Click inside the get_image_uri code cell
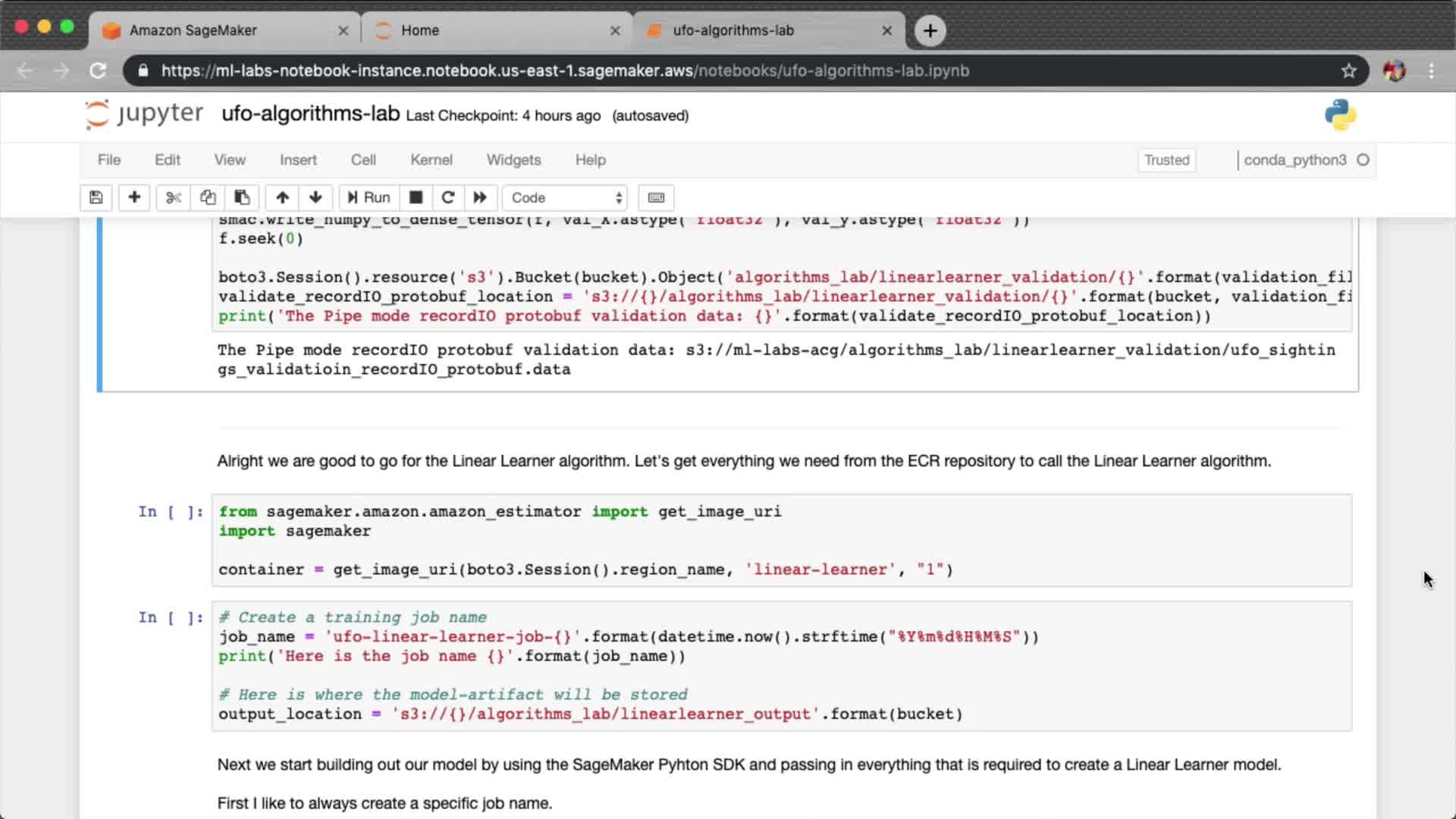The height and width of the screenshot is (819, 1456). [781, 540]
